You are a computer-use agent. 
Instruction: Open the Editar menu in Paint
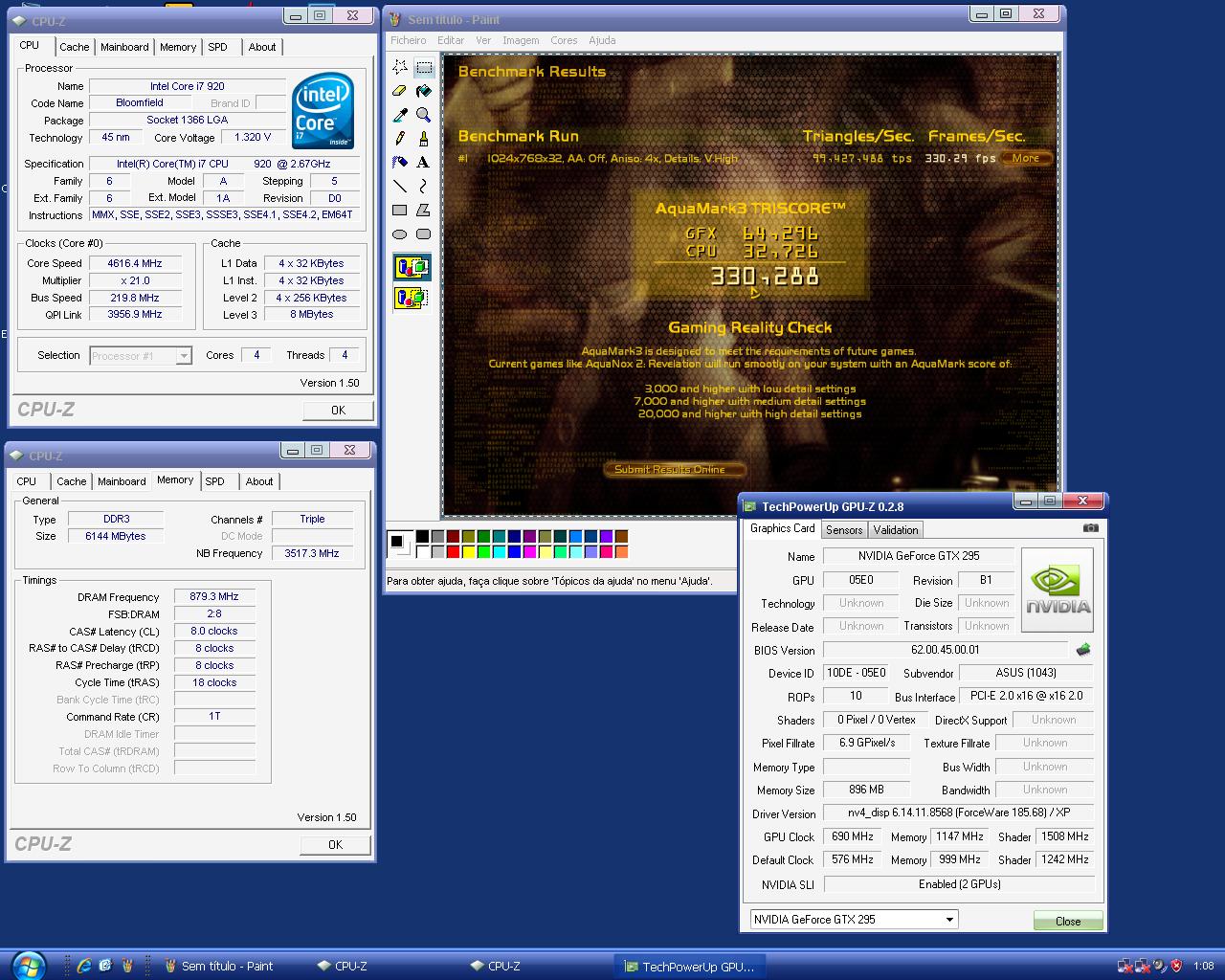pos(451,40)
